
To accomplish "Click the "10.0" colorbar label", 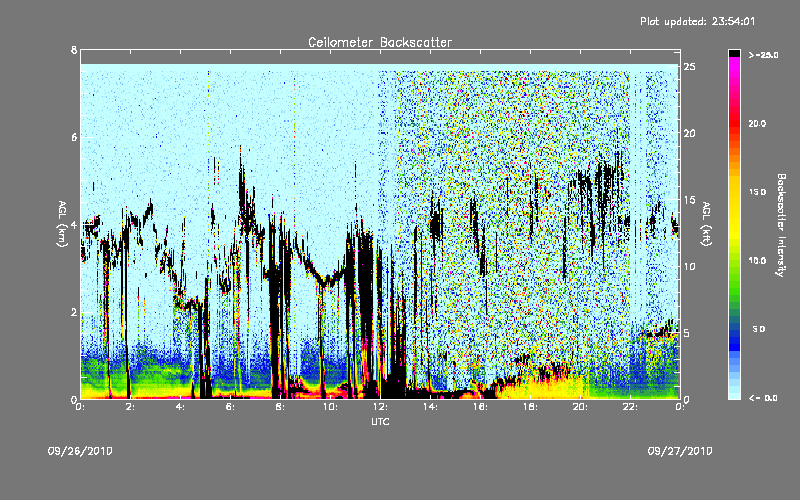I will point(757,261).
